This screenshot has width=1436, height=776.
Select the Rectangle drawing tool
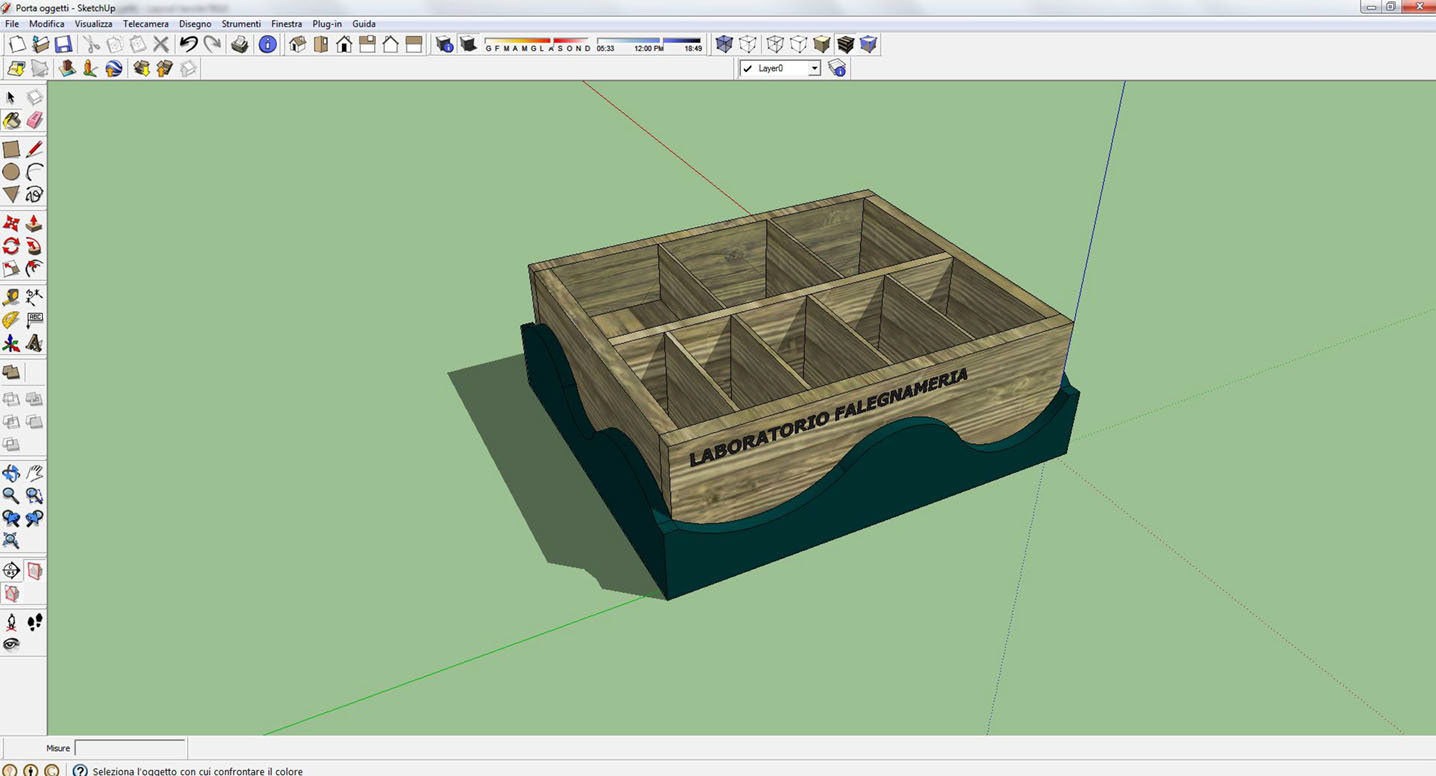[11, 149]
